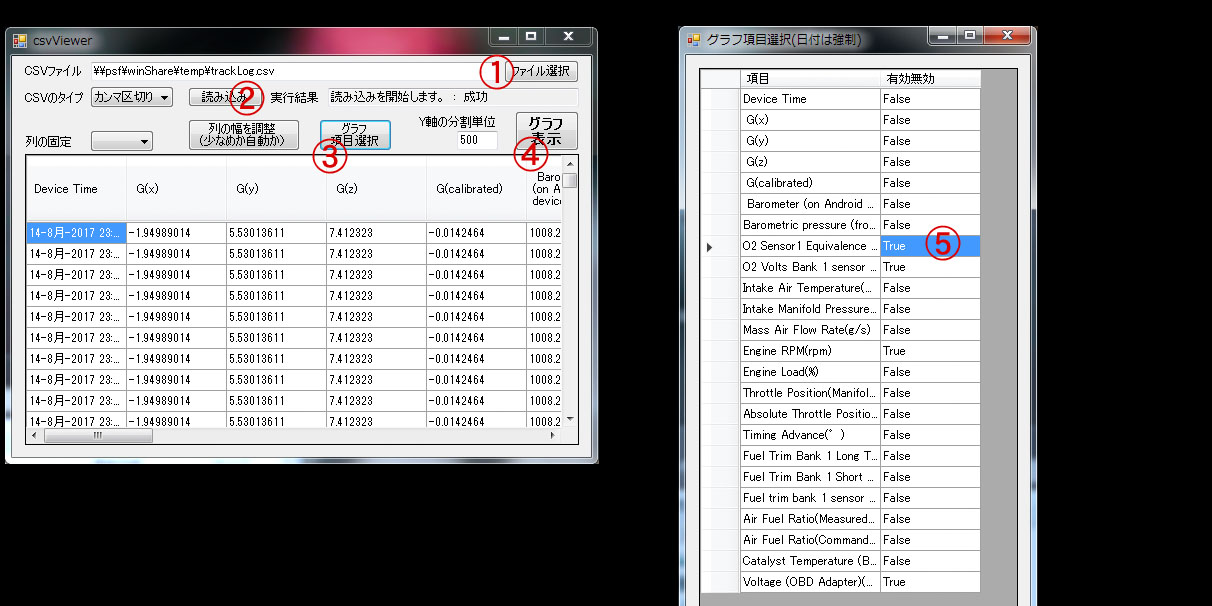Viewport: 1212px width, 606px height.
Task: Select row header of O2 Sensor1 Equivalence row
Action: pos(719,246)
